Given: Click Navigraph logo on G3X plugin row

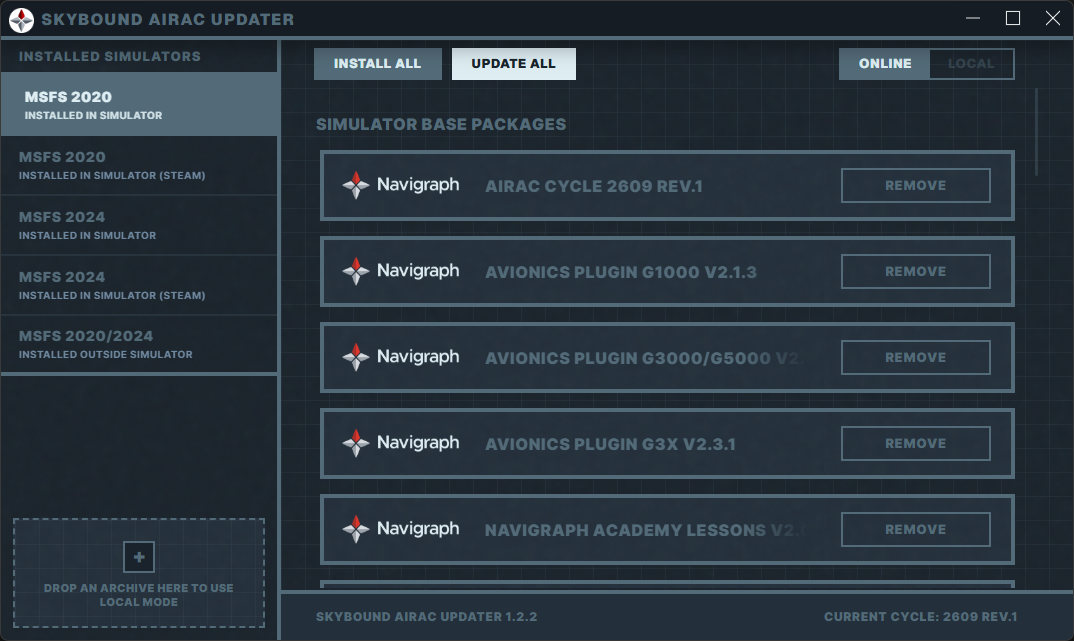Looking at the screenshot, I should coord(401,443).
